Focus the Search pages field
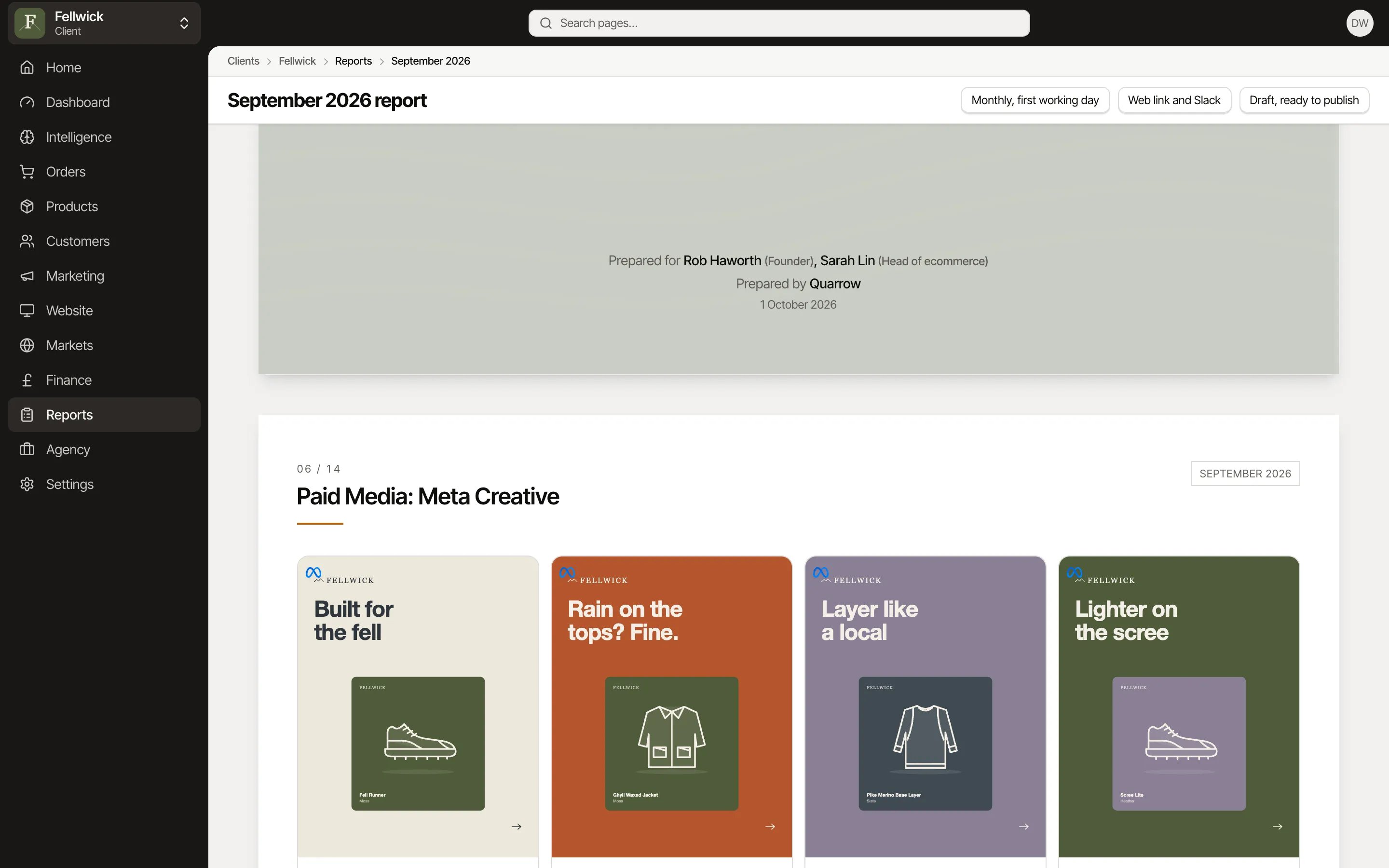Screen dimensions: 1389x868 (779, 23)
